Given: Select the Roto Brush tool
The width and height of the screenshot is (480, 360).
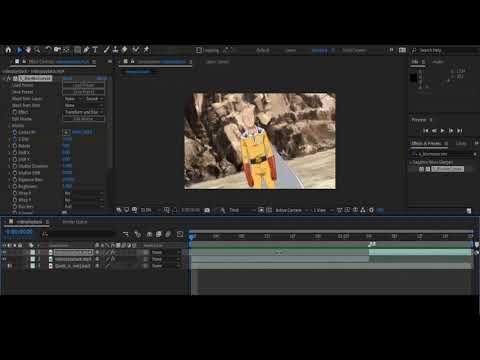Looking at the screenshot, I should [x=136, y=50].
